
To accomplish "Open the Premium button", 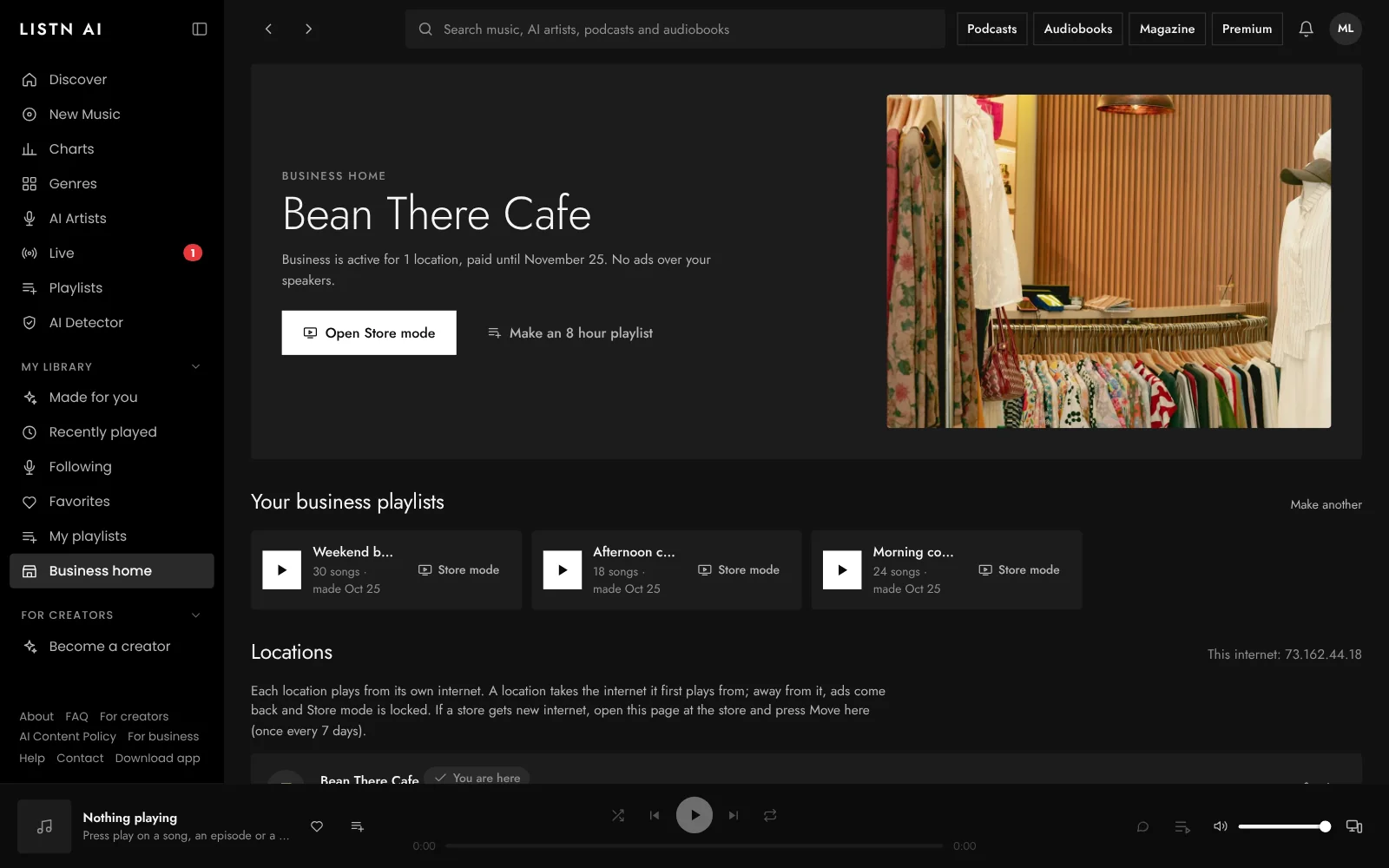I will tap(1247, 29).
